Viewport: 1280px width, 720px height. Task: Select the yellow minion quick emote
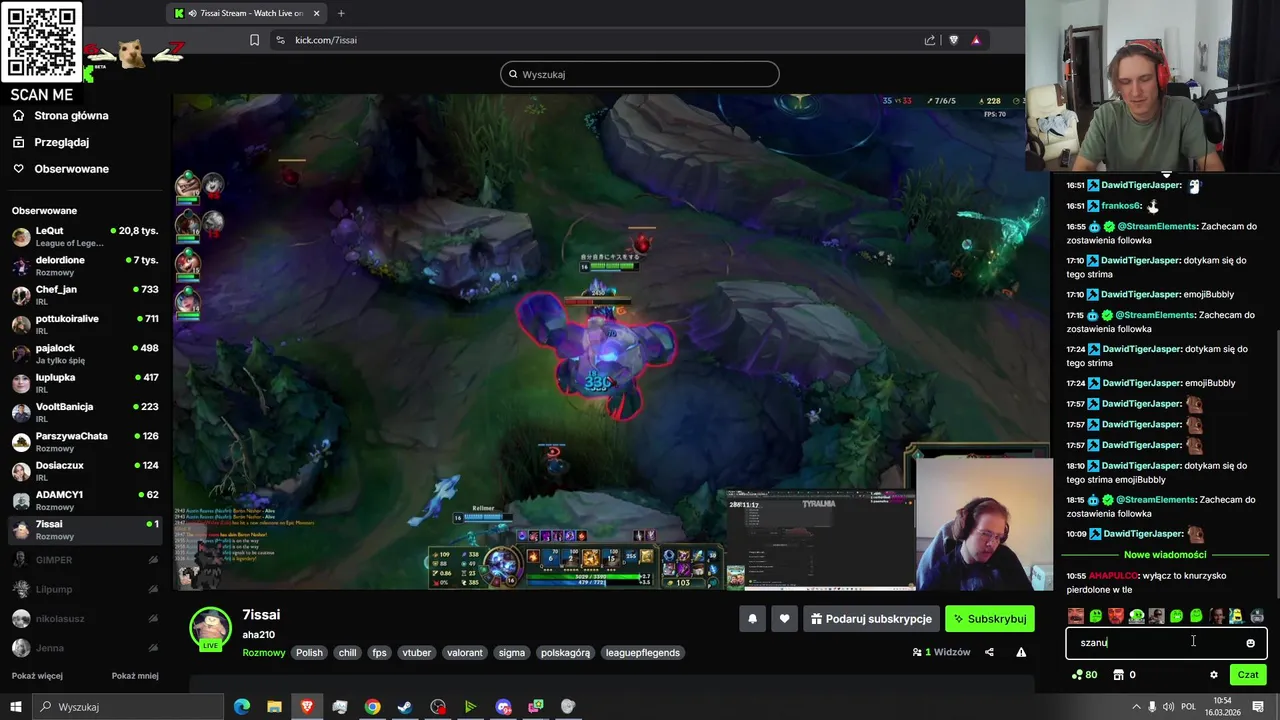[x=1237, y=616]
